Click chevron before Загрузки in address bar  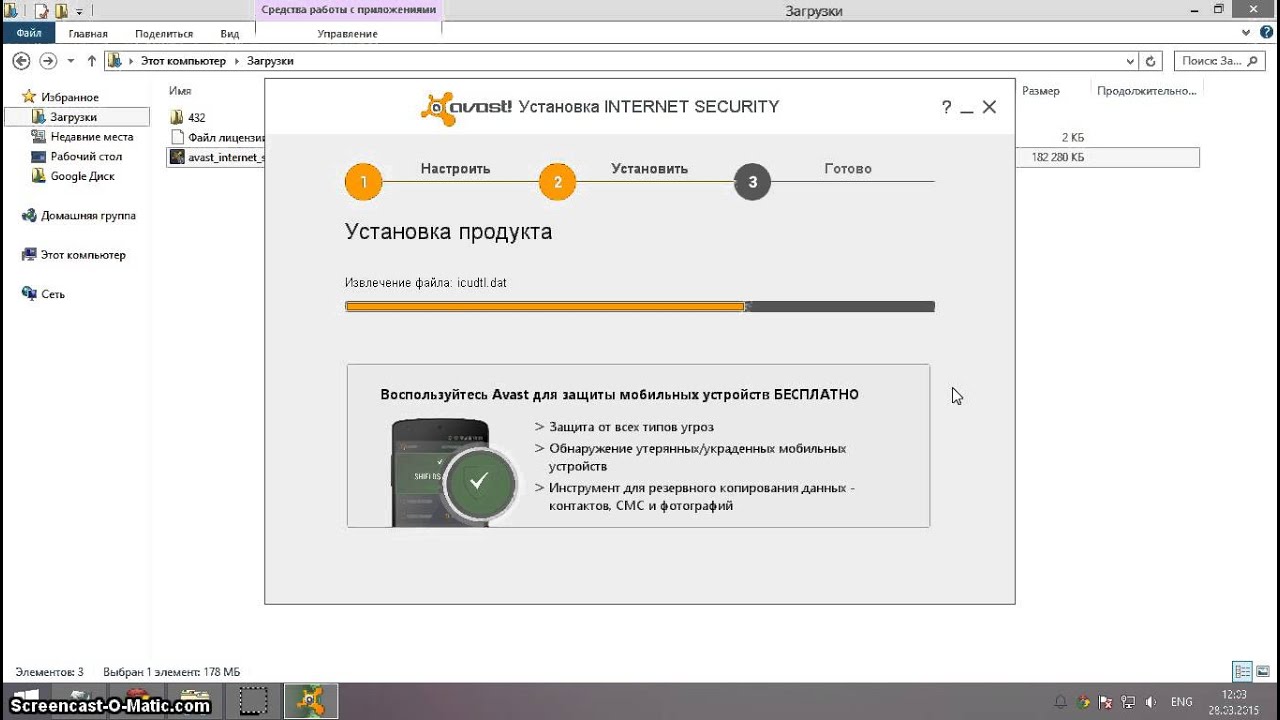(x=238, y=61)
